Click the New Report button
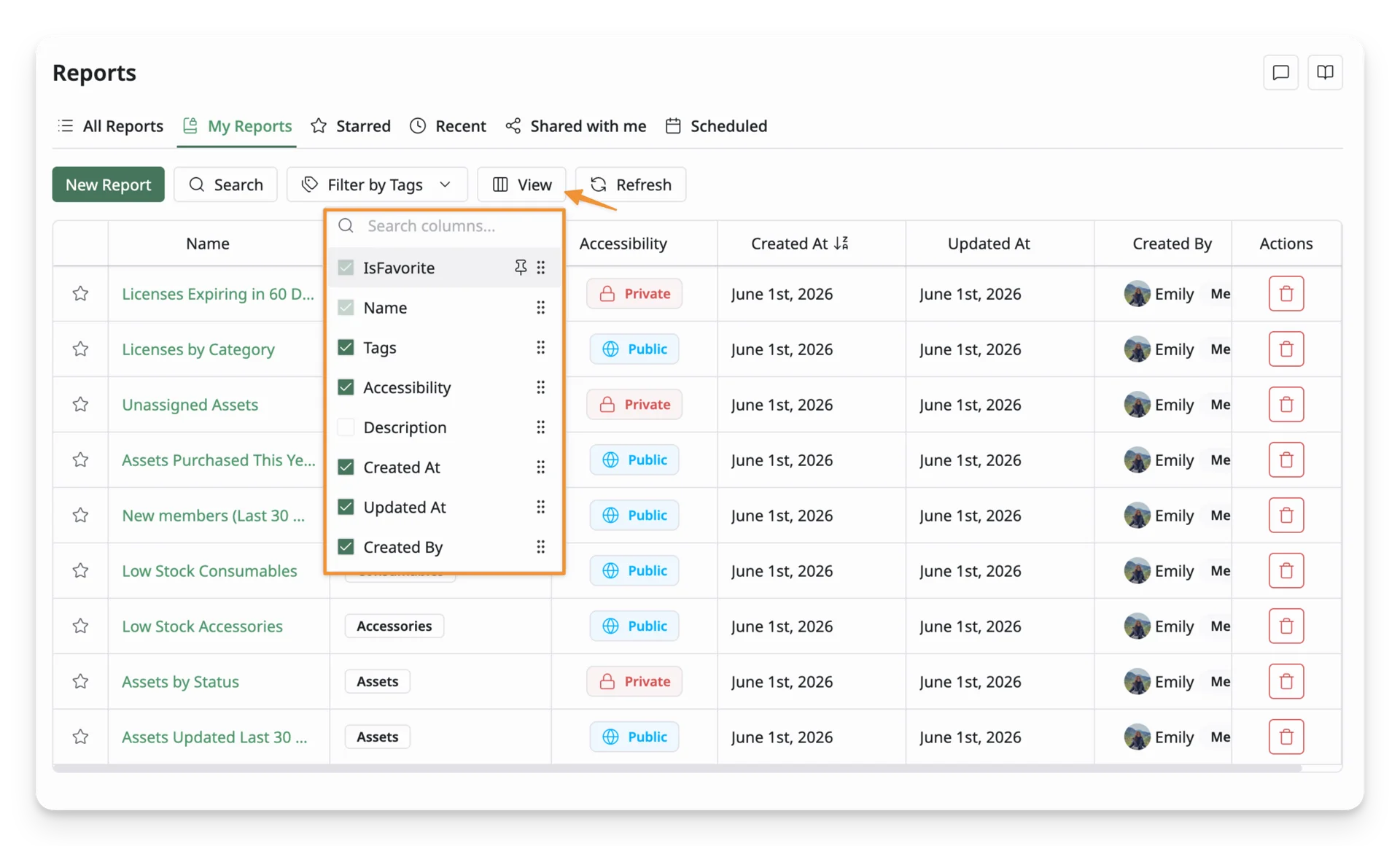Screen dimensions: 1400x846 click(x=108, y=185)
